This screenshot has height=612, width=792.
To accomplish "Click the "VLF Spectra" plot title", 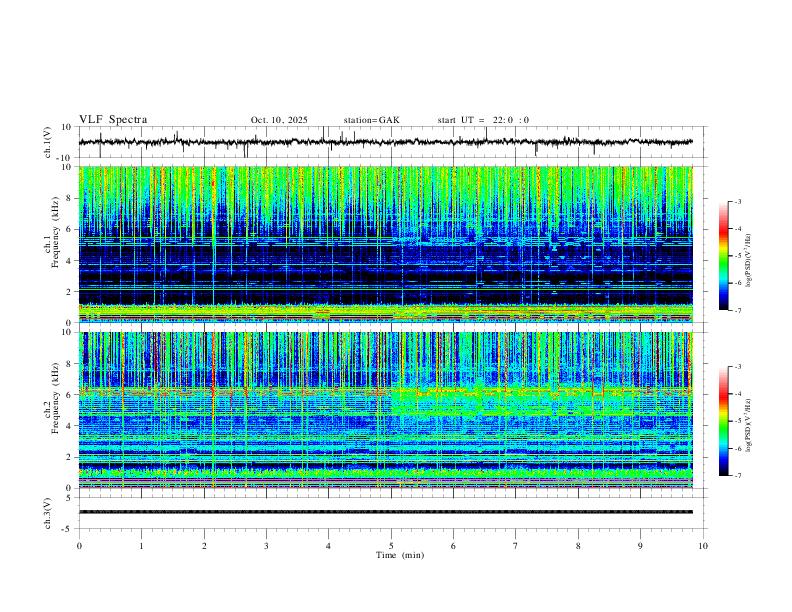I will coord(113,120).
